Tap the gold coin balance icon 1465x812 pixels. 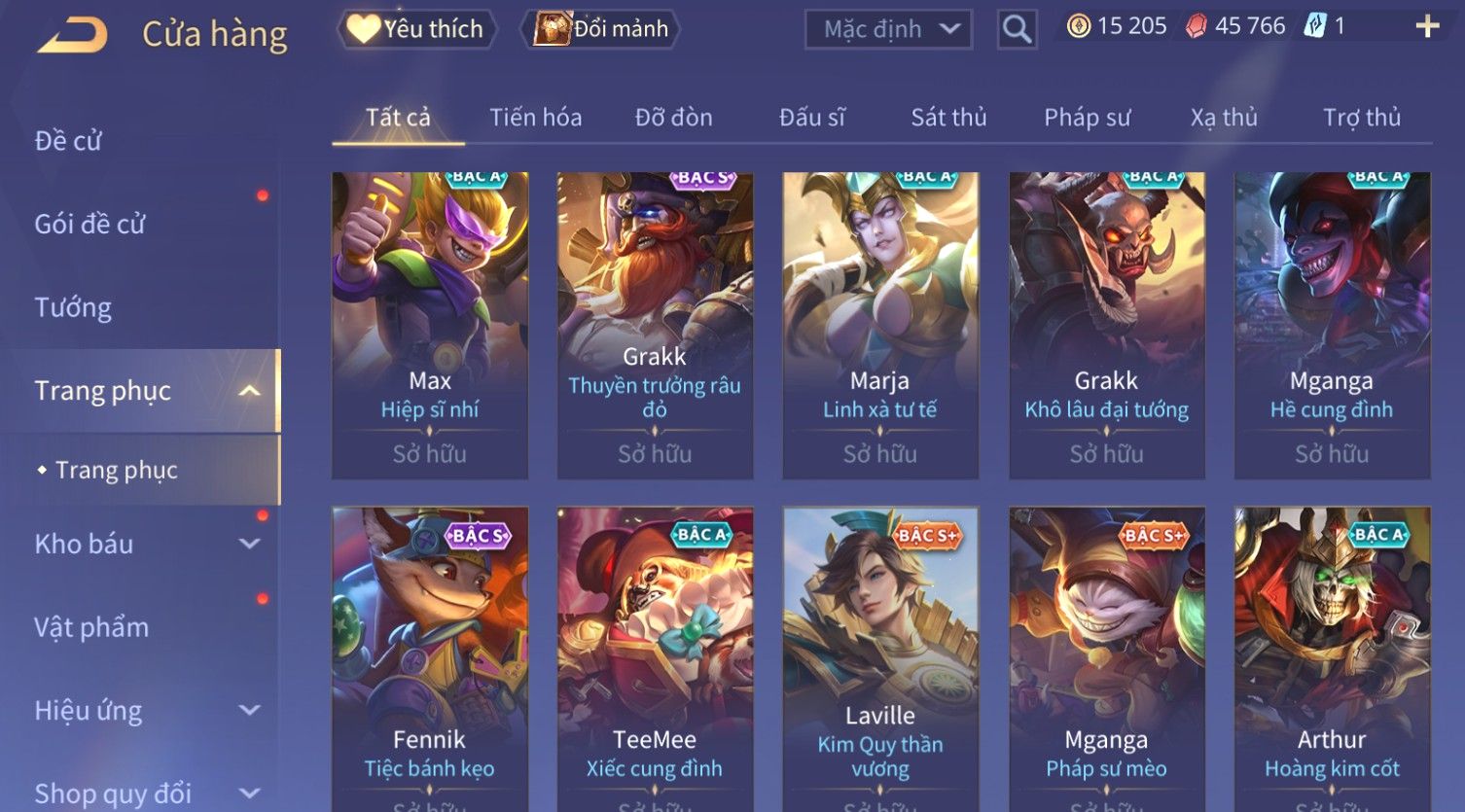(x=1079, y=26)
